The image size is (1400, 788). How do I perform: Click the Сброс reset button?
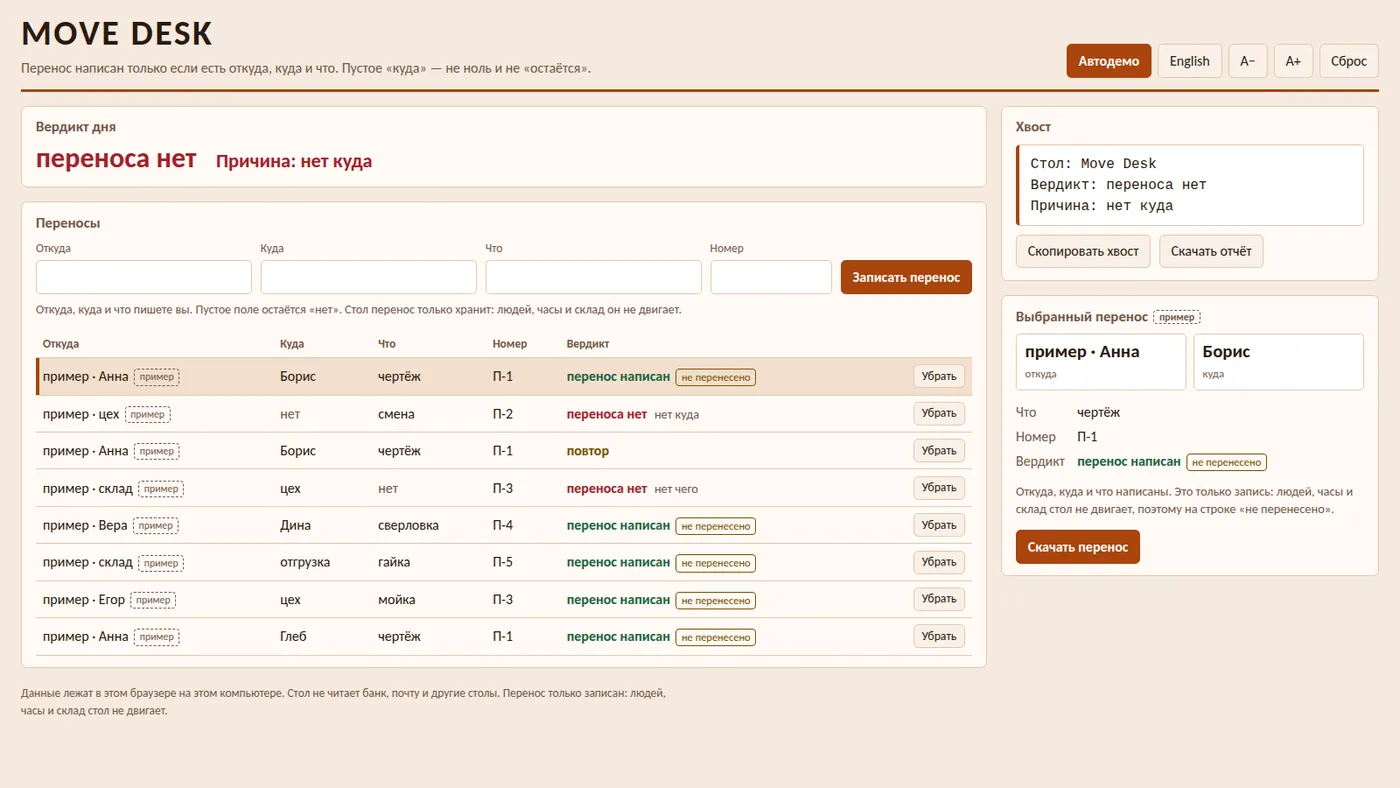tap(1349, 61)
